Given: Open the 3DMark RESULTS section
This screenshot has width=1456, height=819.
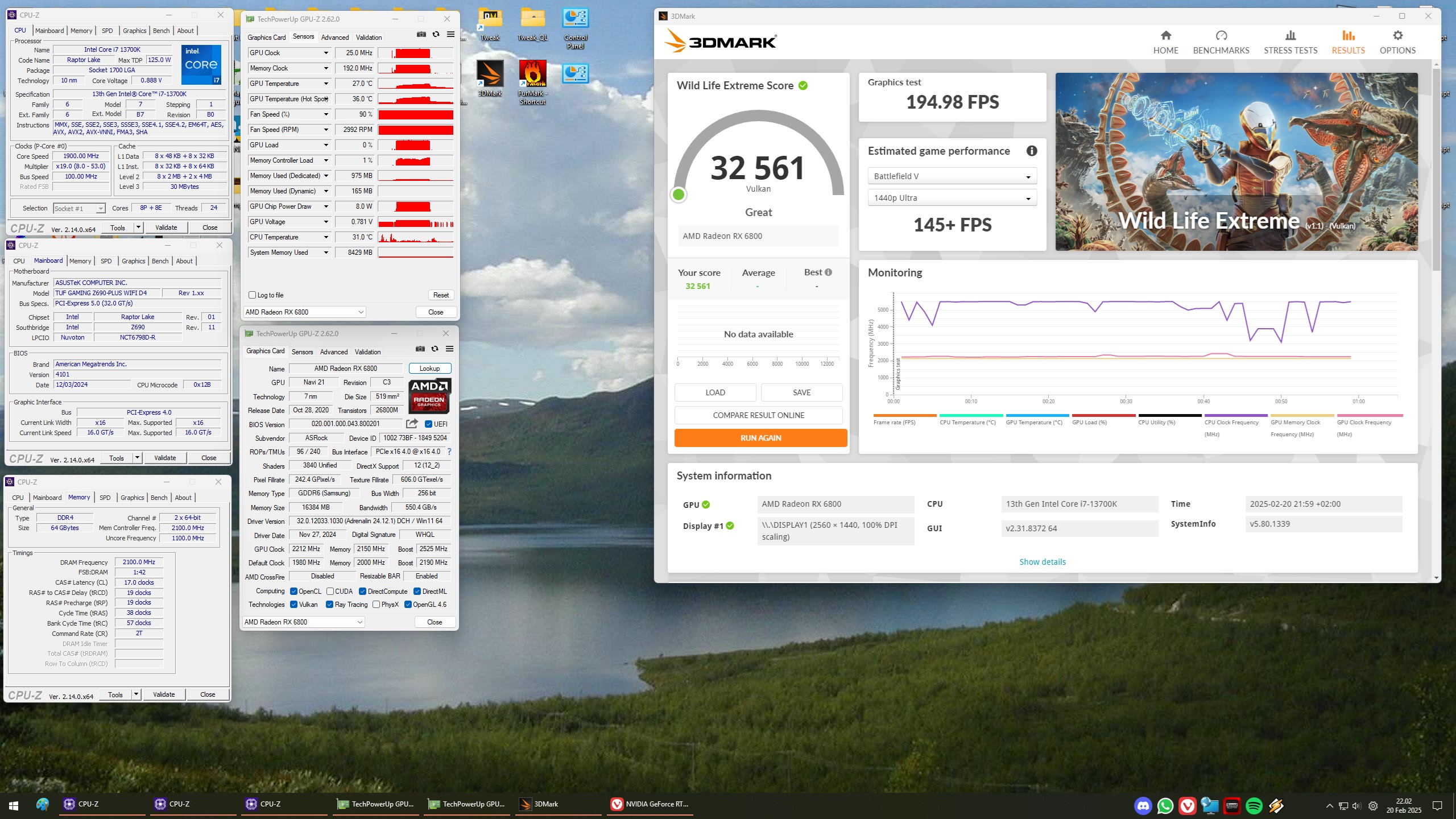Looking at the screenshot, I should pyautogui.click(x=1348, y=43).
